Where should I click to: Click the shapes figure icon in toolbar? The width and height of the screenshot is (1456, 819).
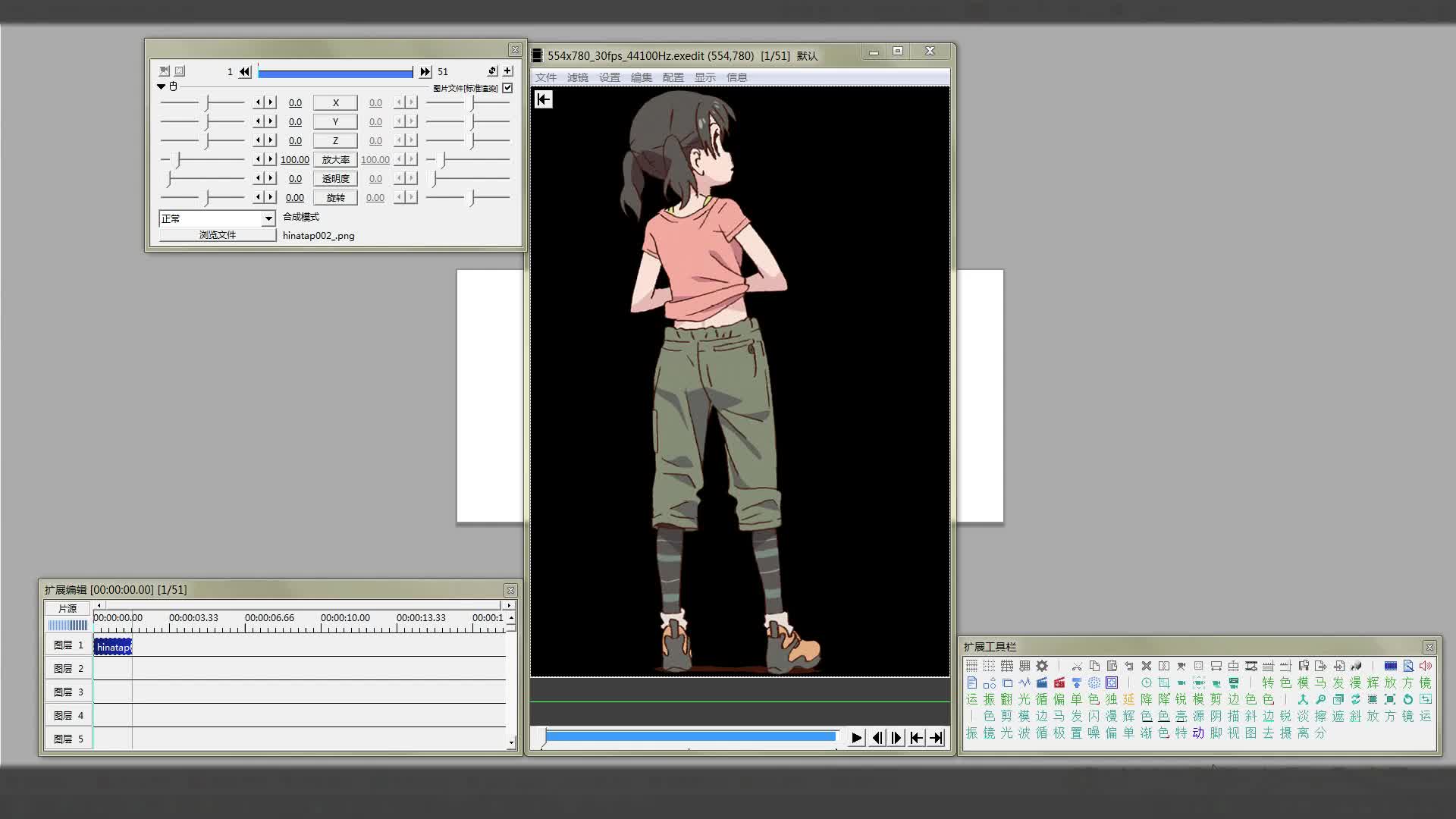click(990, 683)
